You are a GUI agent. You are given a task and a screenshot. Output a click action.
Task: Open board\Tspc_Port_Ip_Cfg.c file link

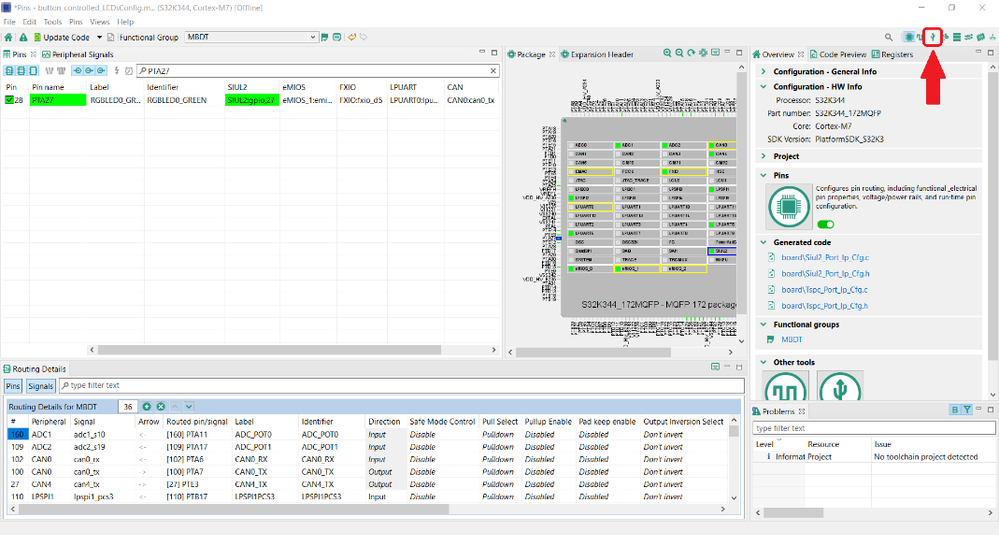[824, 290]
